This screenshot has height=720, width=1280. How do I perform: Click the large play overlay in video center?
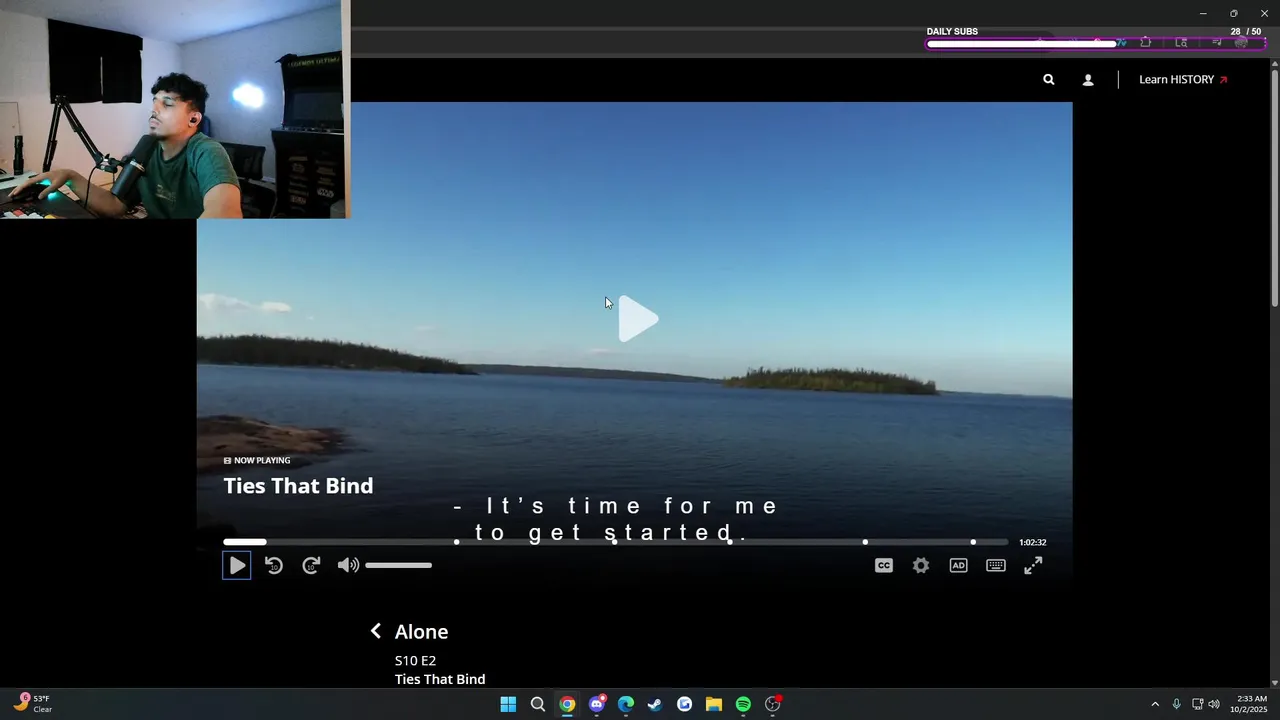[638, 319]
